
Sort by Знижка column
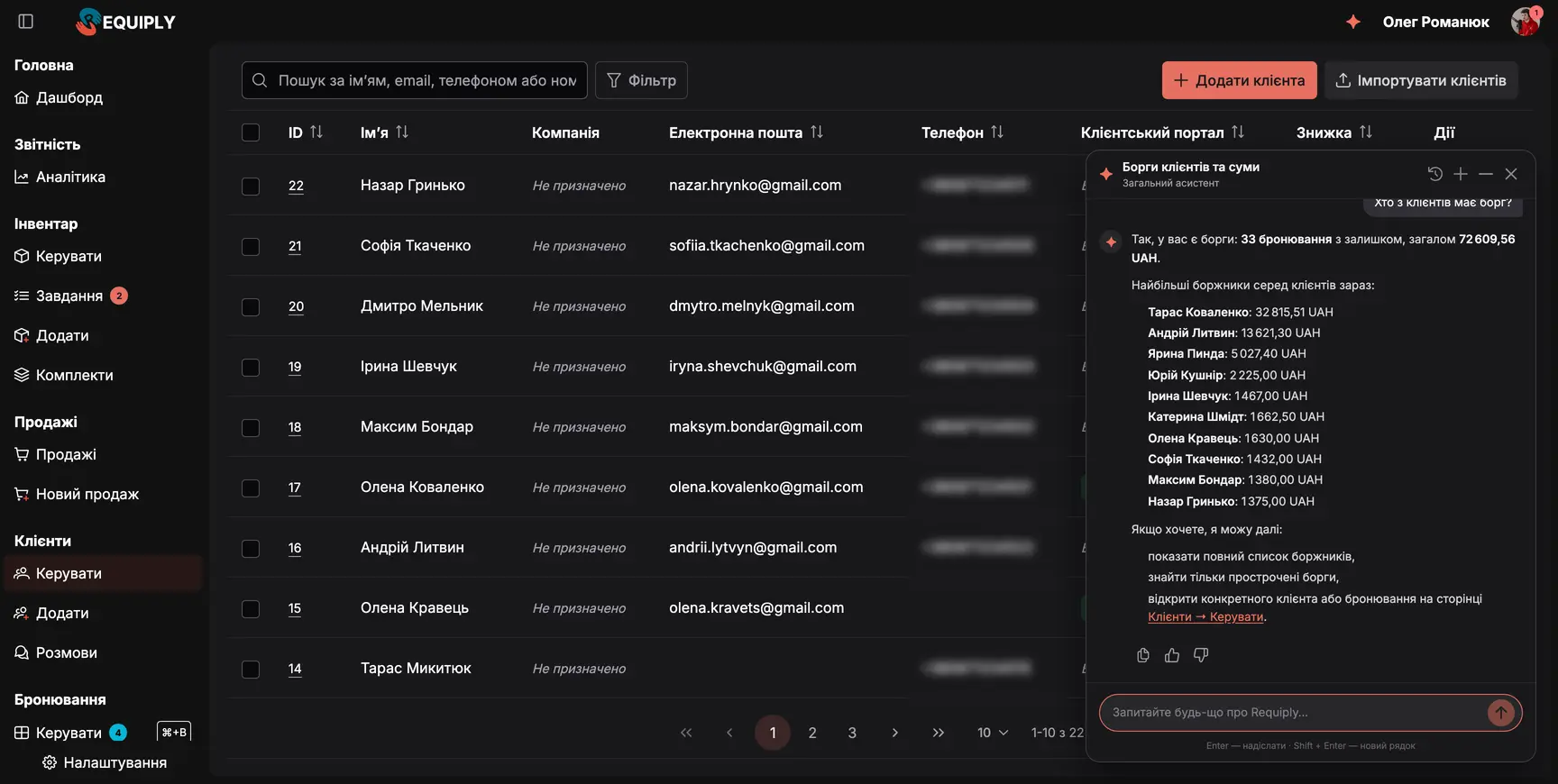(x=1366, y=132)
